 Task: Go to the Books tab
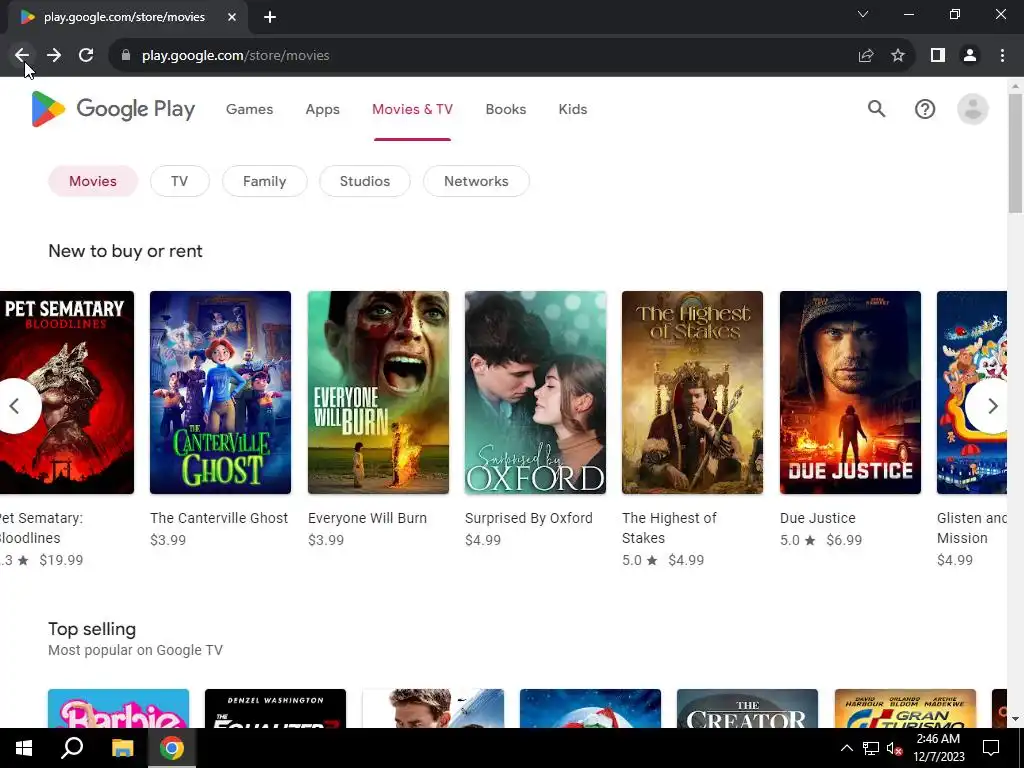tap(505, 109)
